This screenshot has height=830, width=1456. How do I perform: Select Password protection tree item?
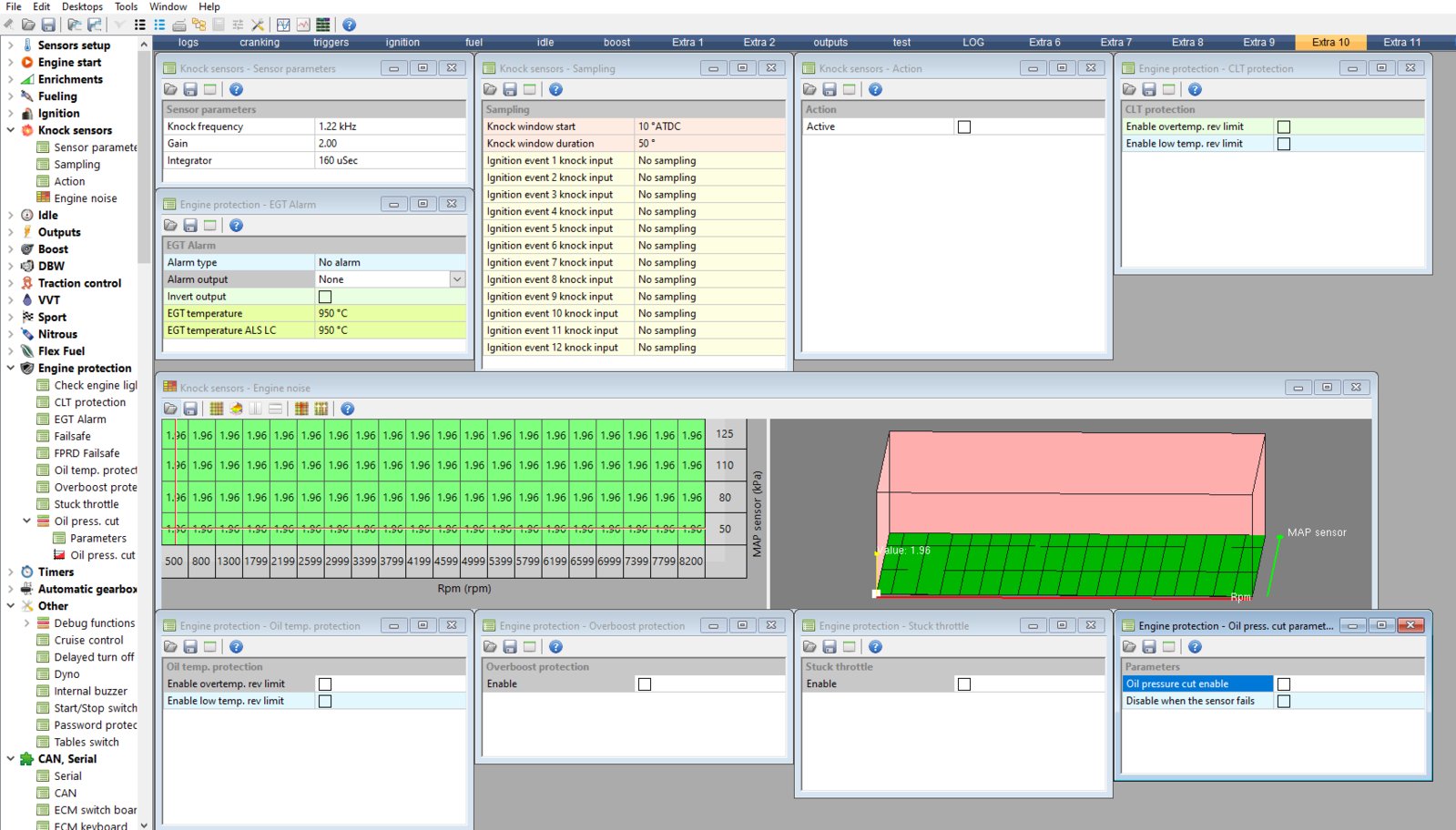click(96, 724)
